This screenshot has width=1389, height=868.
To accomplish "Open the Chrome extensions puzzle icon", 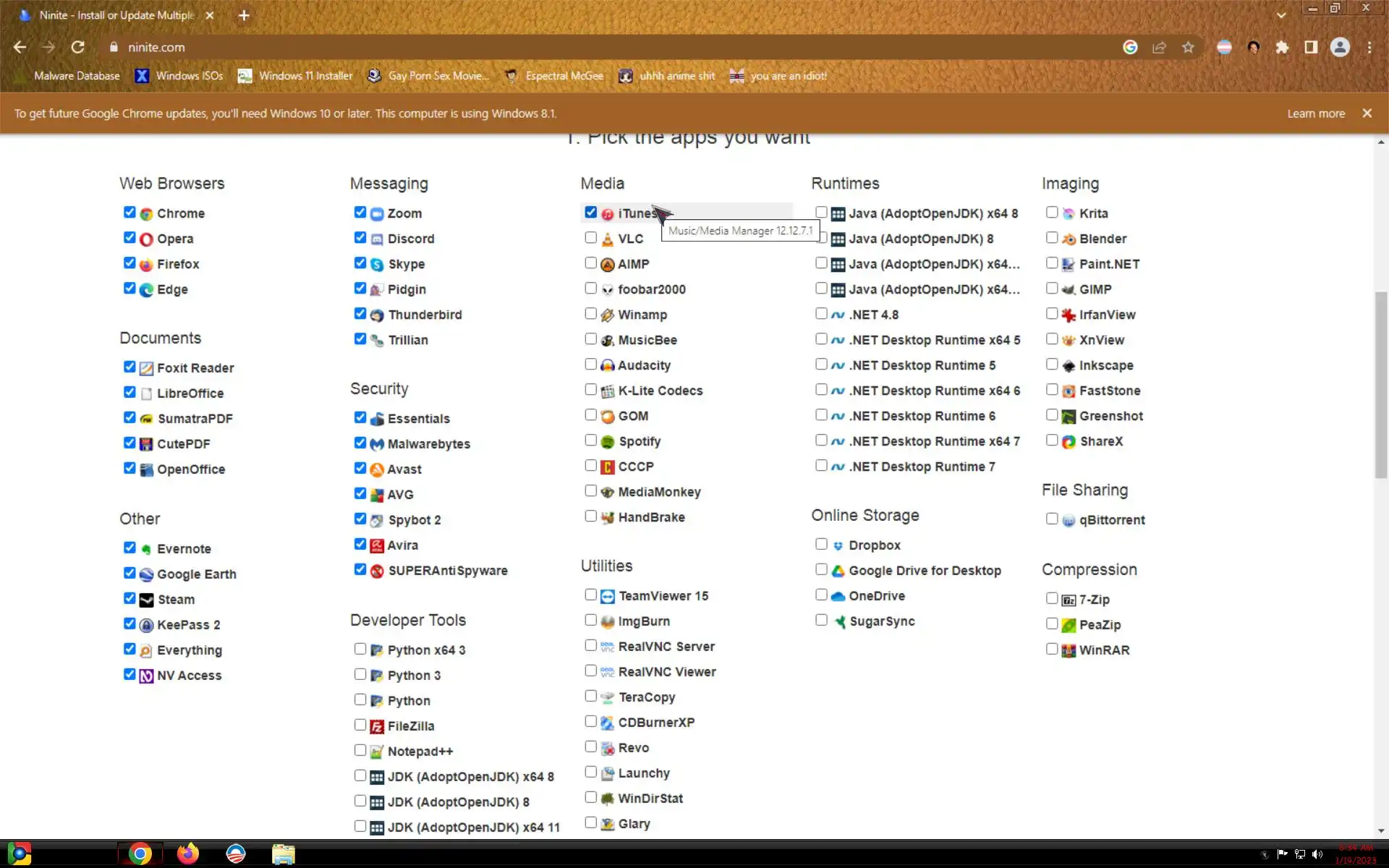I will [x=1282, y=47].
